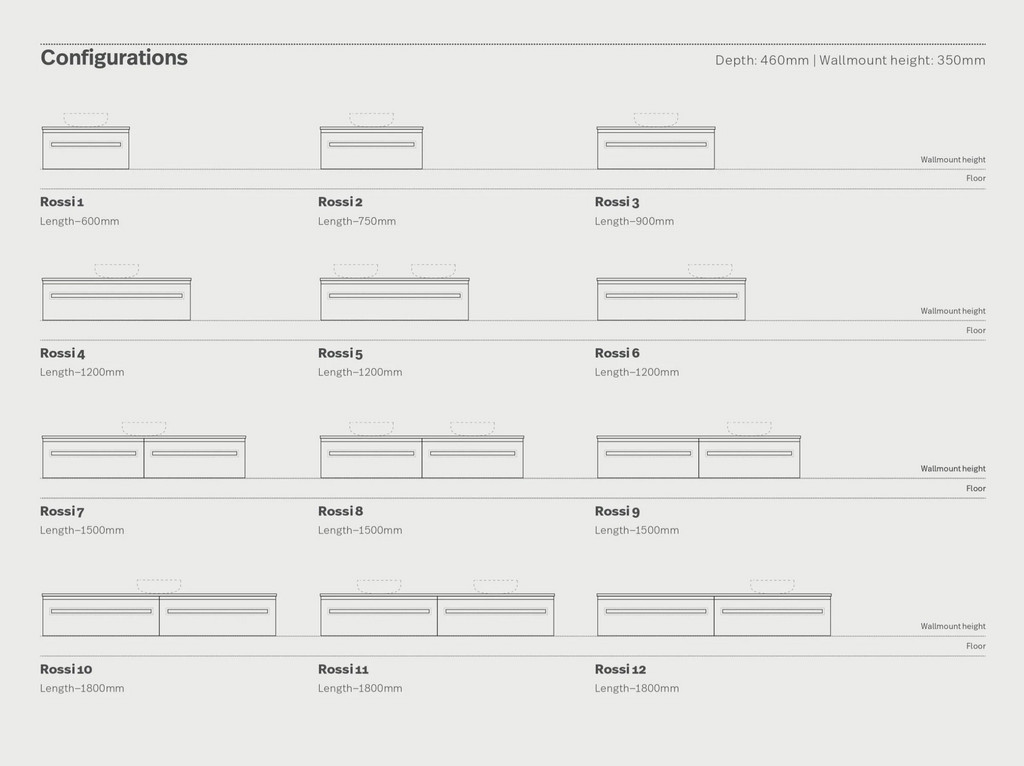This screenshot has height=766, width=1024.
Task: Click the Rossi 12 name label
Action: (621, 669)
